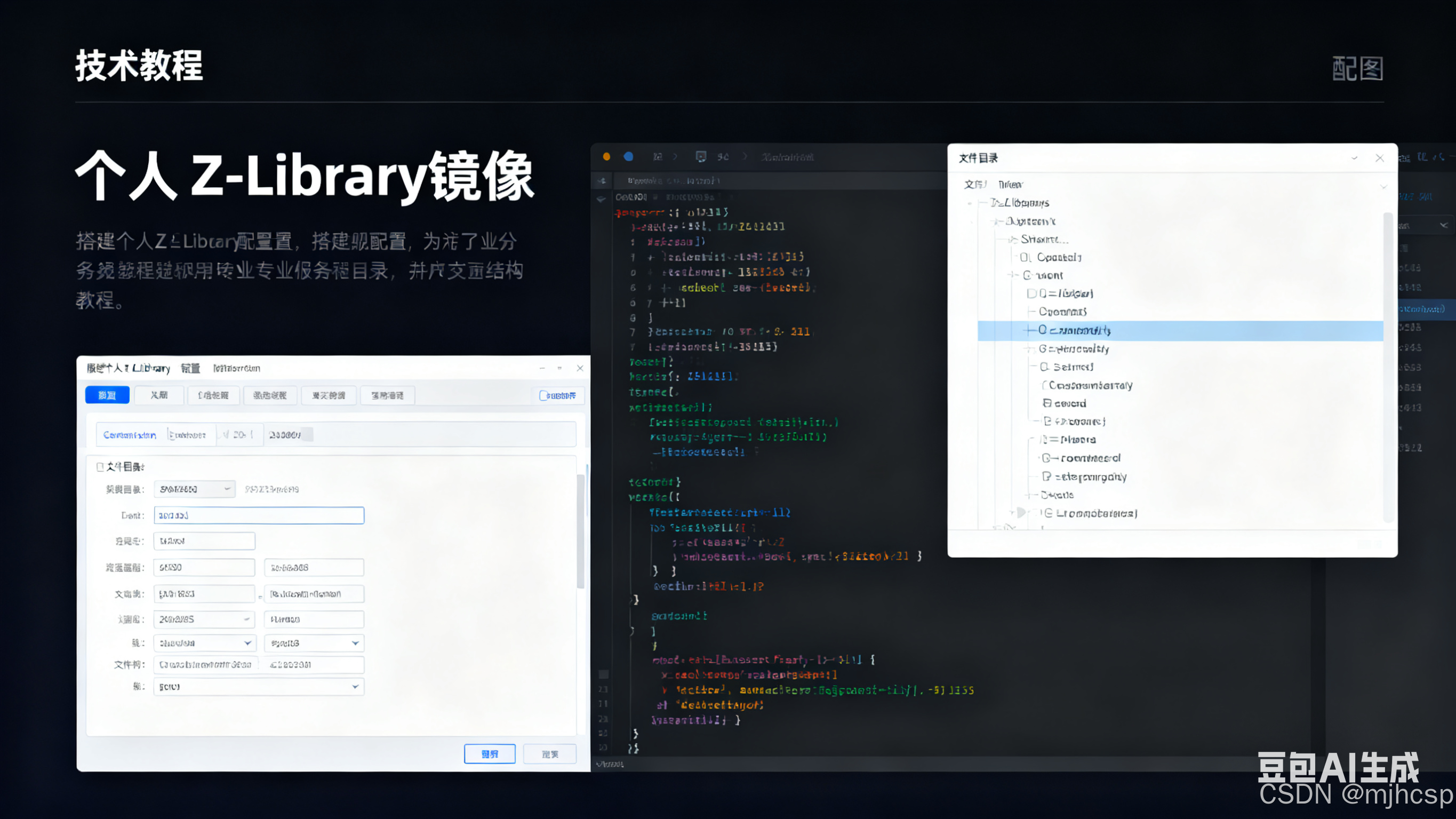Image resolution: width=1456 pixels, height=819 pixels.
Task: Click the cancel button at the config dialog's bottom right
Action: point(549,754)
